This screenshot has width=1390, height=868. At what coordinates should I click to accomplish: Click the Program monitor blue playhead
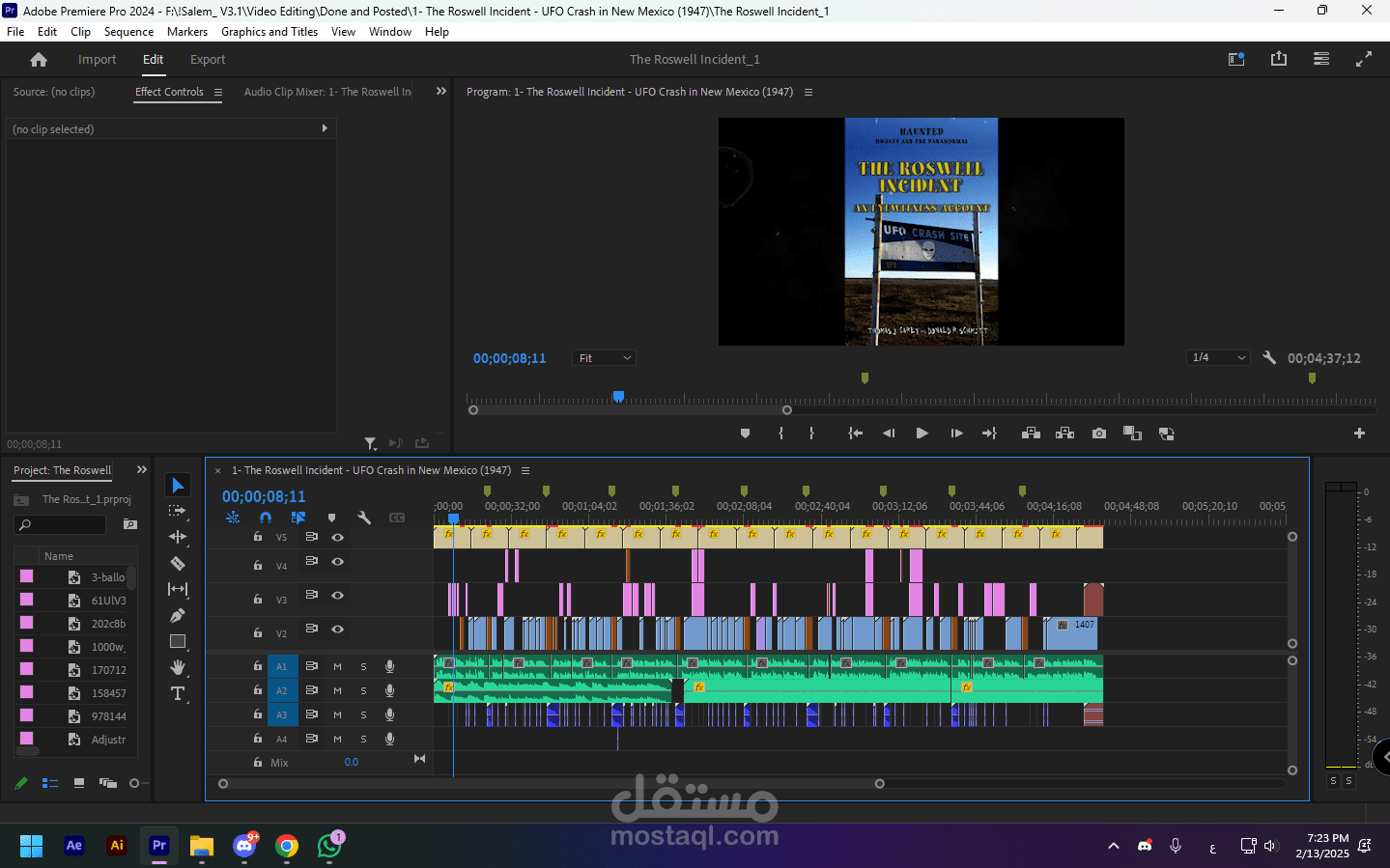click(x=618, y=396)
